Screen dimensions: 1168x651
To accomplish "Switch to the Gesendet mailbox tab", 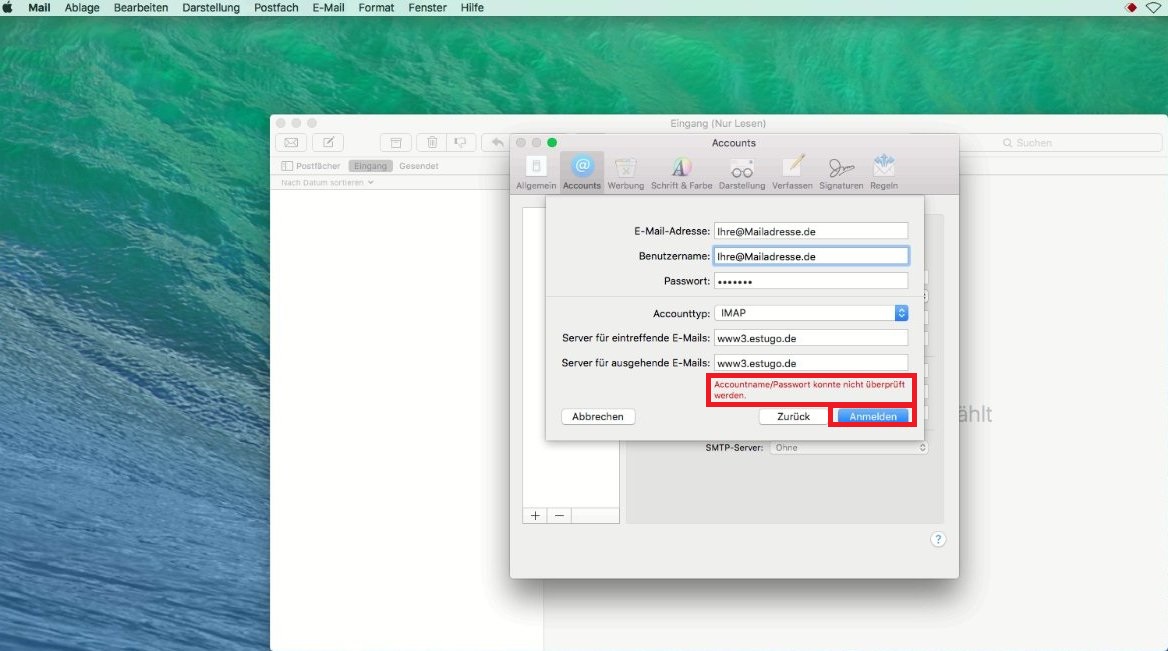I will (418, 166).
